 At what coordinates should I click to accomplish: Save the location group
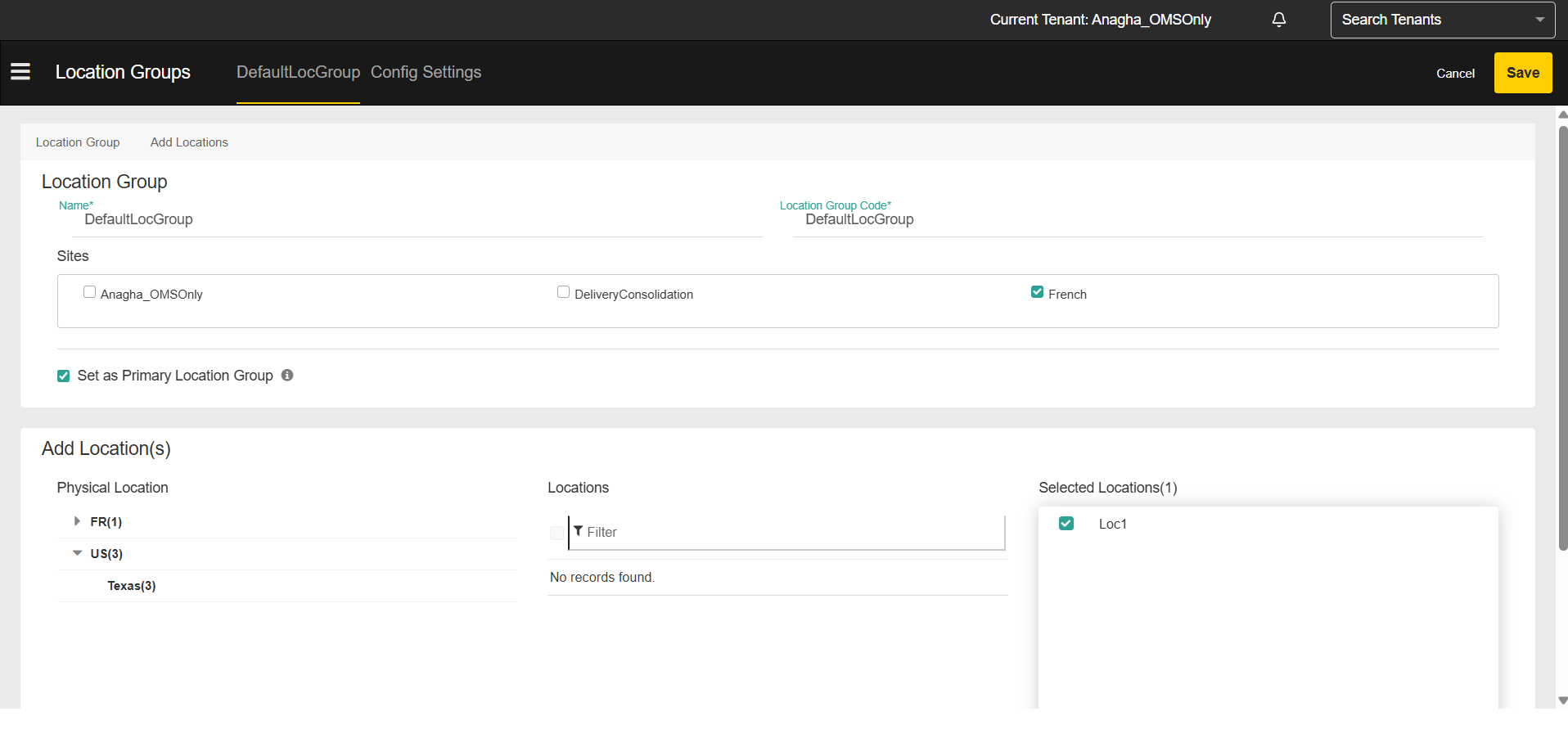coord(1523,73)
